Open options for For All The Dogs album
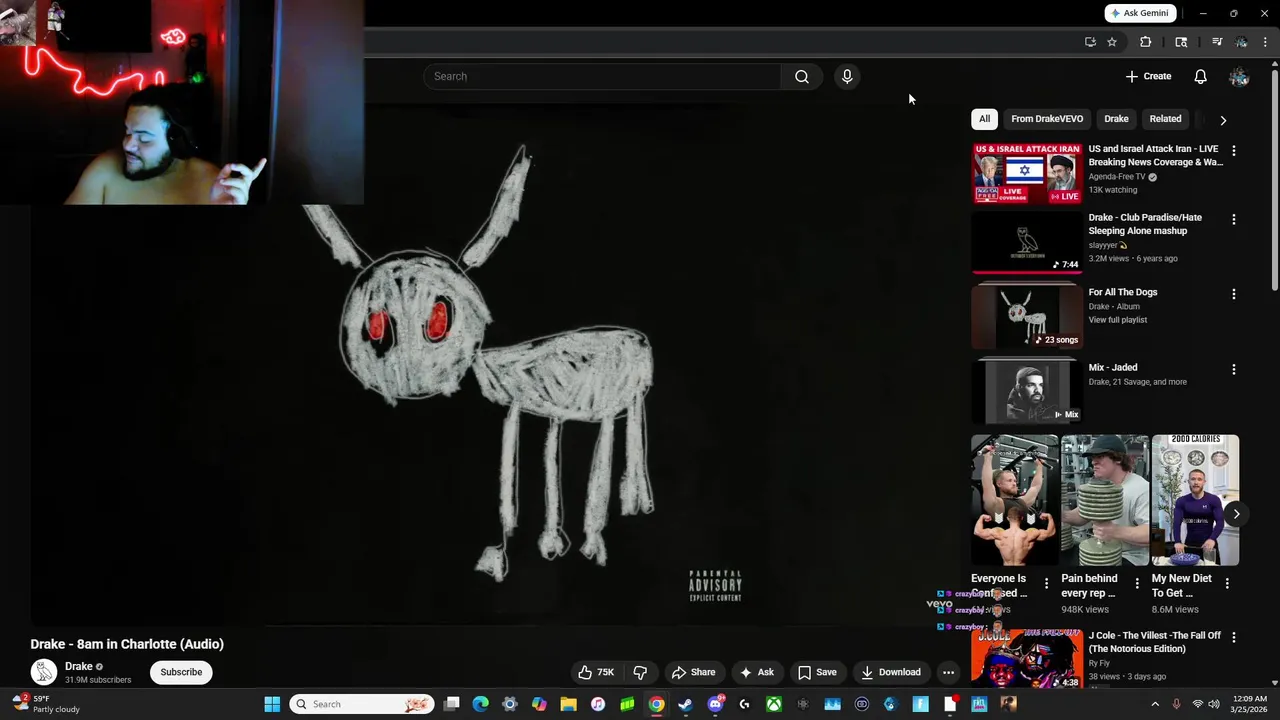This screenshot has height=720, width=1280. click(x=1233, y=294)
